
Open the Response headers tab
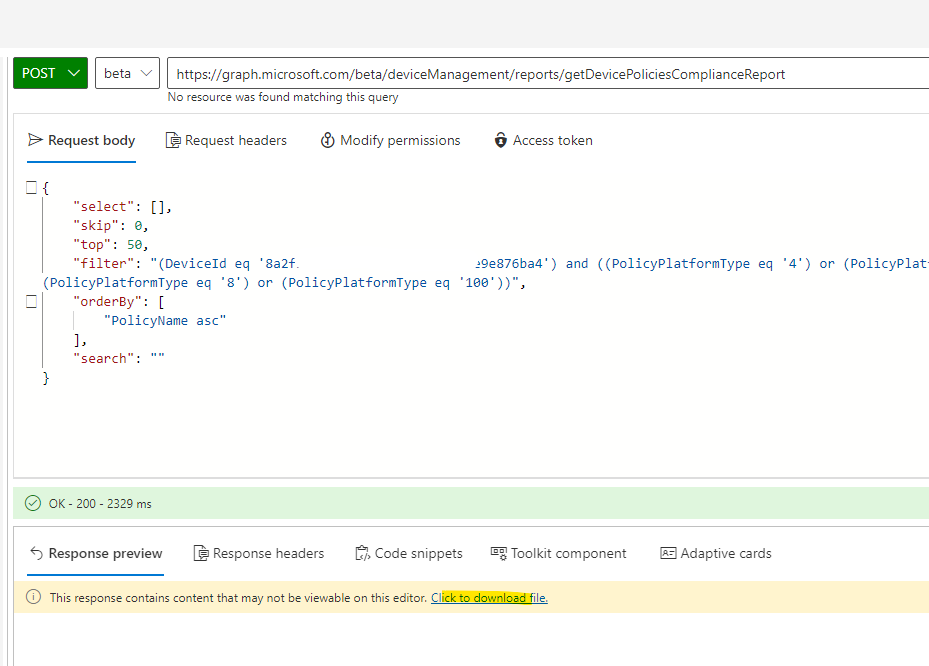[x=259, y=553]
